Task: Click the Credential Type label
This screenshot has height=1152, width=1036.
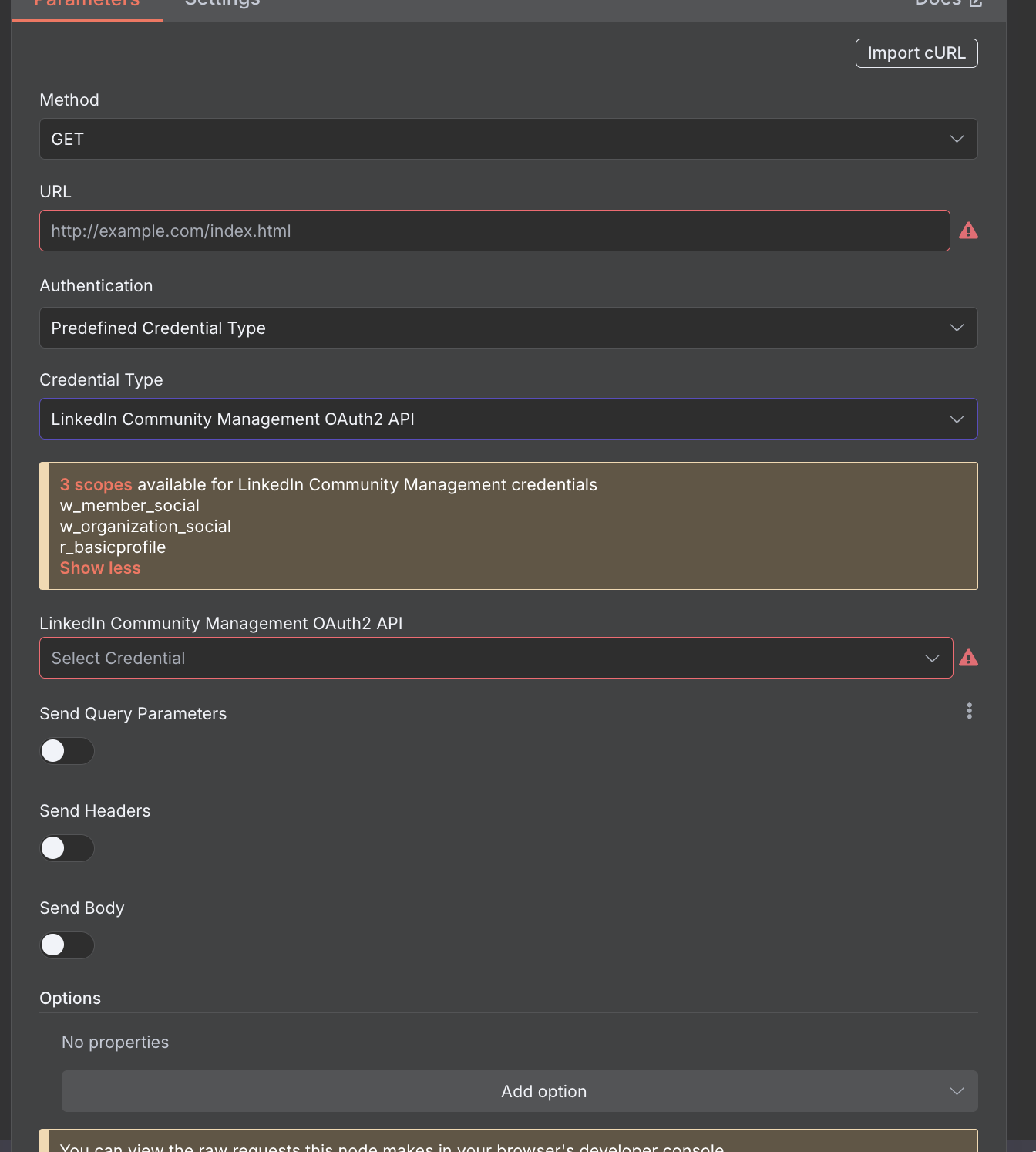Action: point(102,380)
